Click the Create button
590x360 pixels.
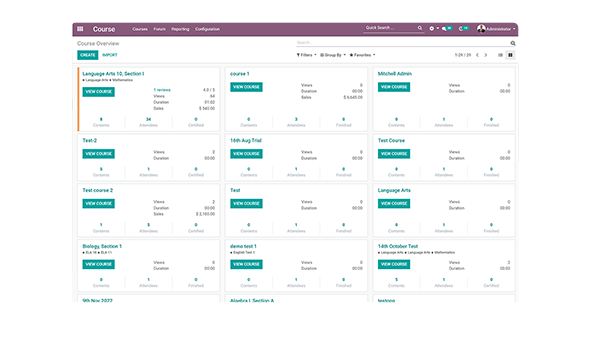click(x=88, y=55)
